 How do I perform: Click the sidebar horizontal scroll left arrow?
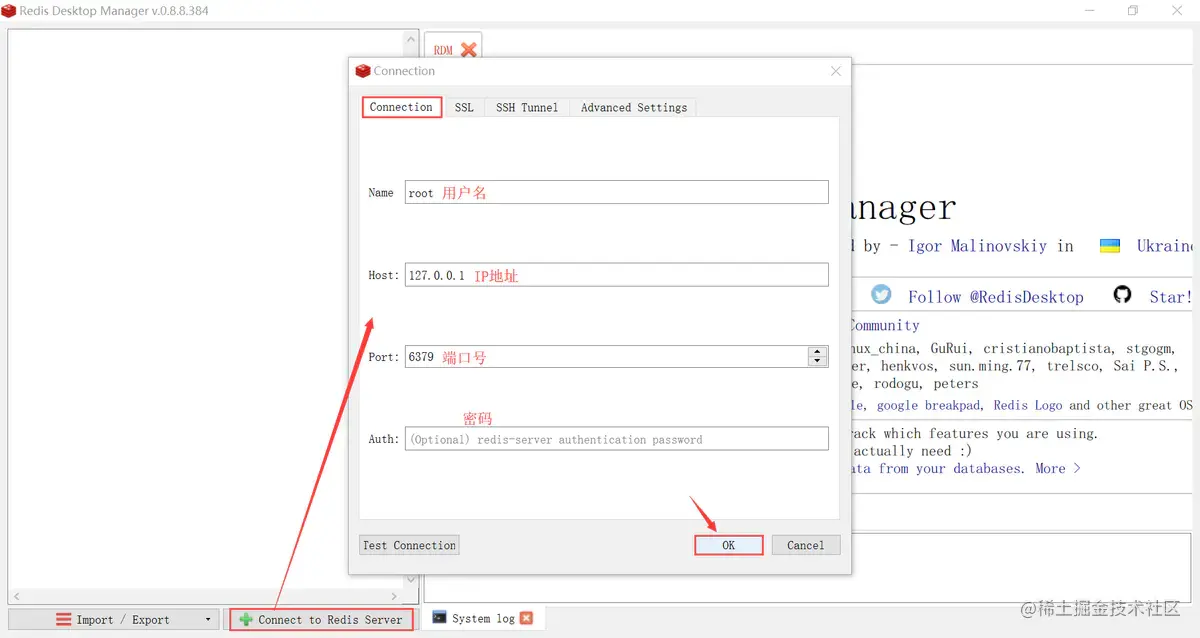(x=16, y=596)
